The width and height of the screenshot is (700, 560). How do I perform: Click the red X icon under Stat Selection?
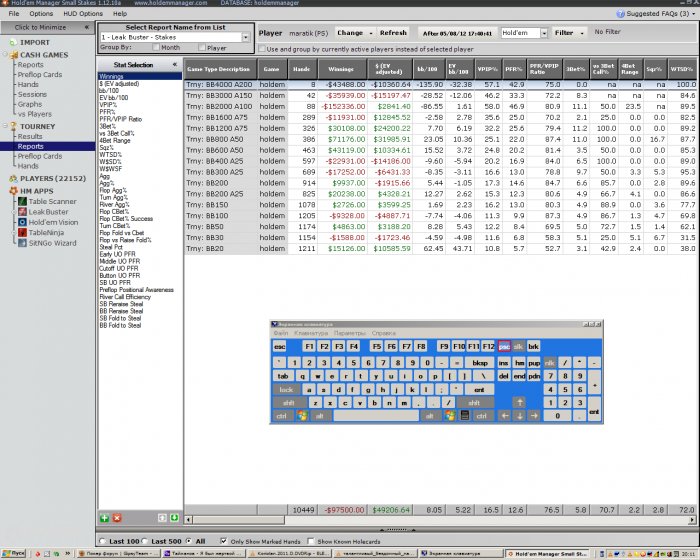pos(117,518)
